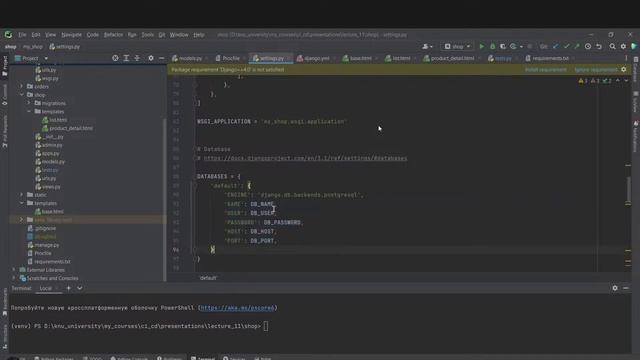Open the Refactor menu

coord(113,35)
